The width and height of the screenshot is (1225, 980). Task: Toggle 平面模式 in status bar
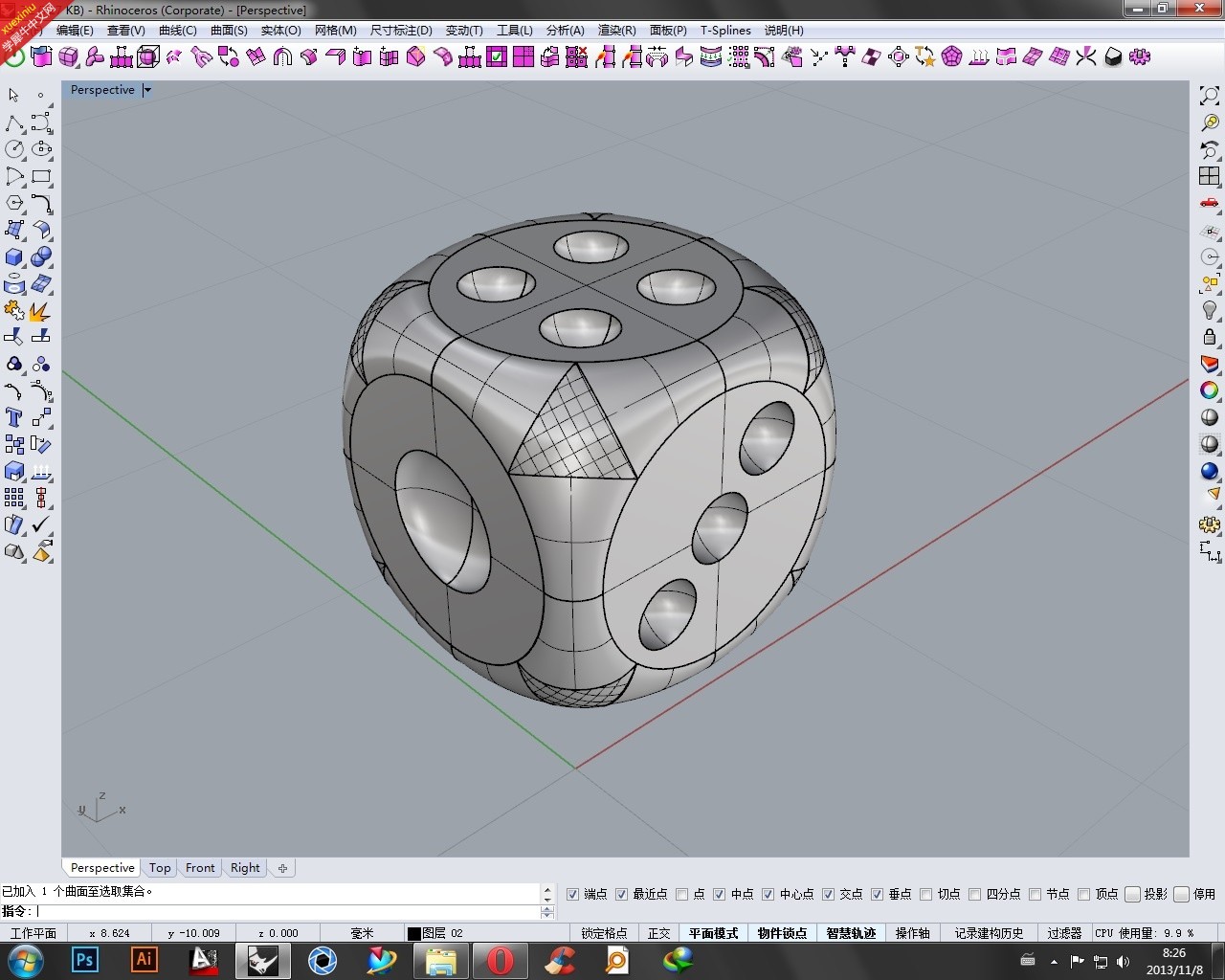click(x=714, y=933)
